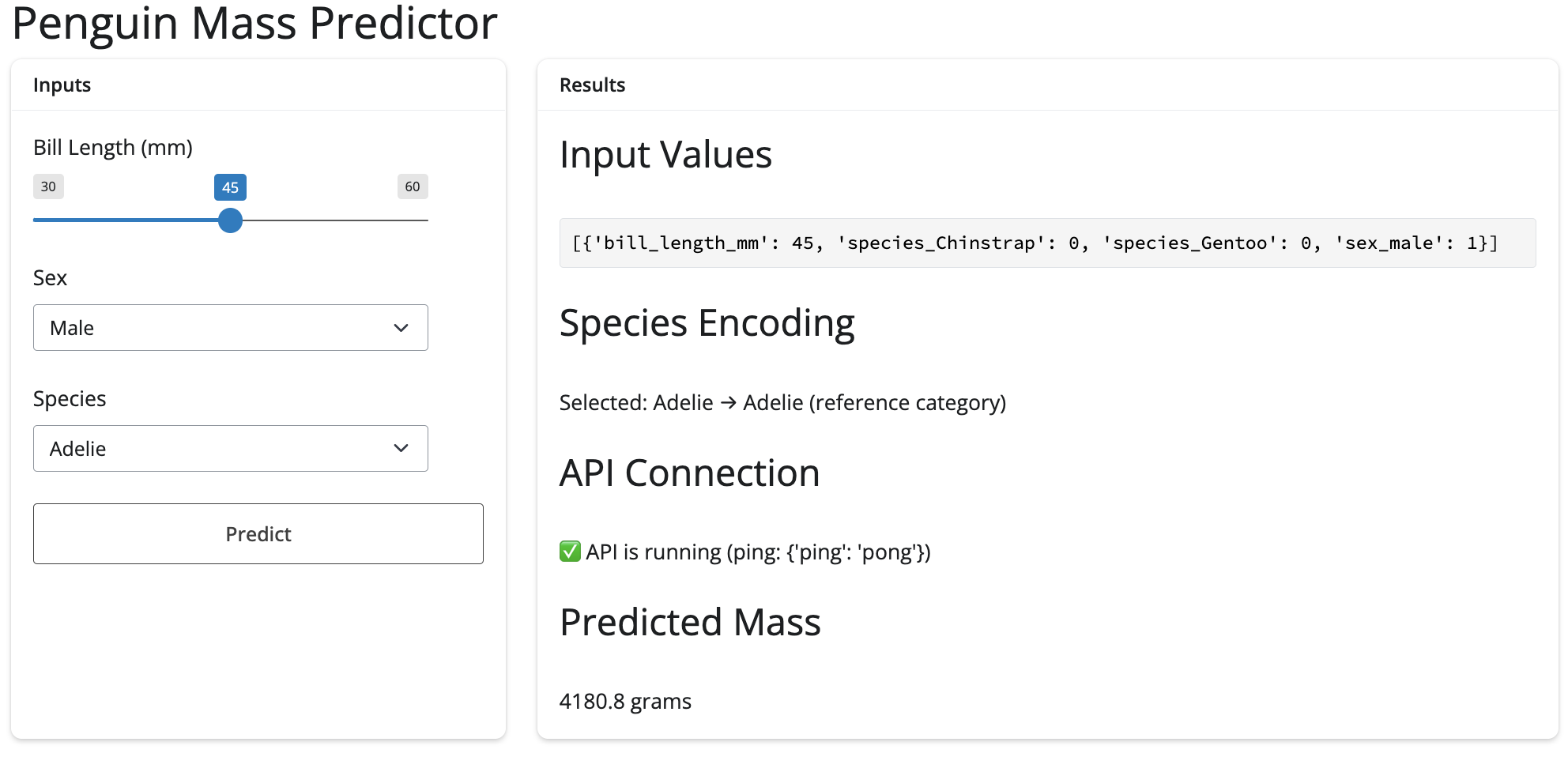The width and height of the screenshot is (1568, 757).
Task: Click the Species Encoding heading
Action: pos(707,323)
